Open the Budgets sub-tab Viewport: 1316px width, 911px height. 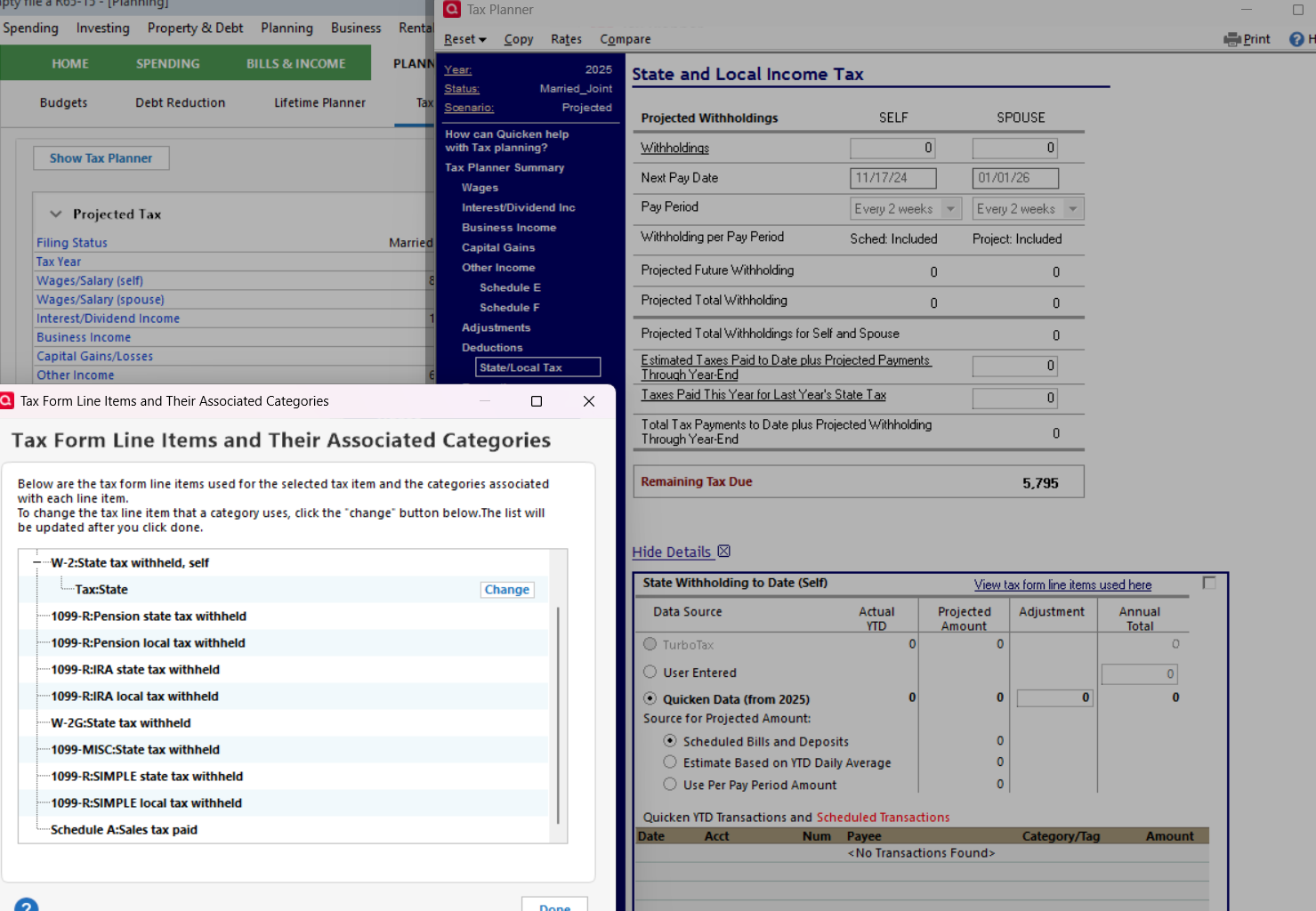coord(64,103)
